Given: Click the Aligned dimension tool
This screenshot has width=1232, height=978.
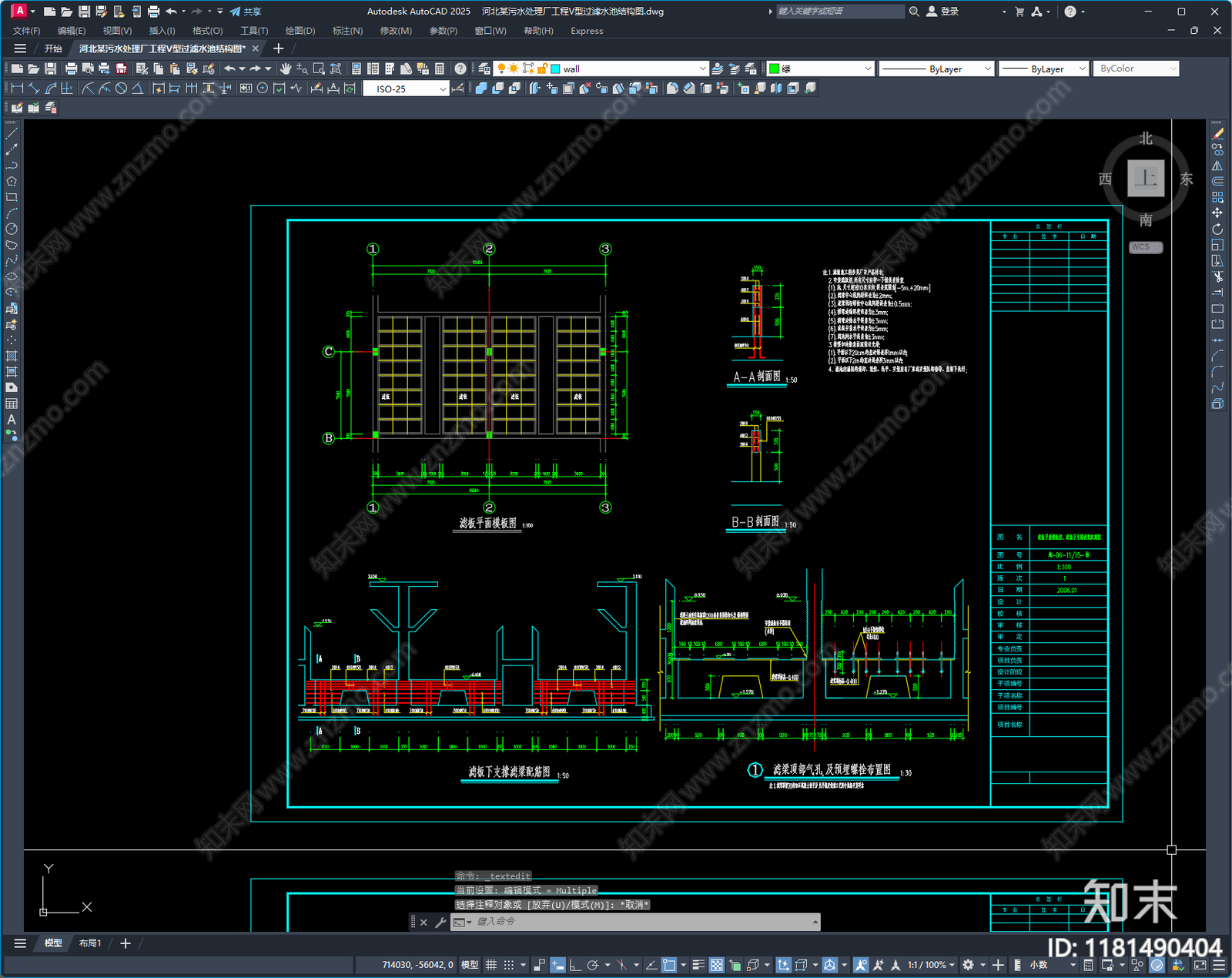Looking at the screenshot, I should click(x=34, y=88).
